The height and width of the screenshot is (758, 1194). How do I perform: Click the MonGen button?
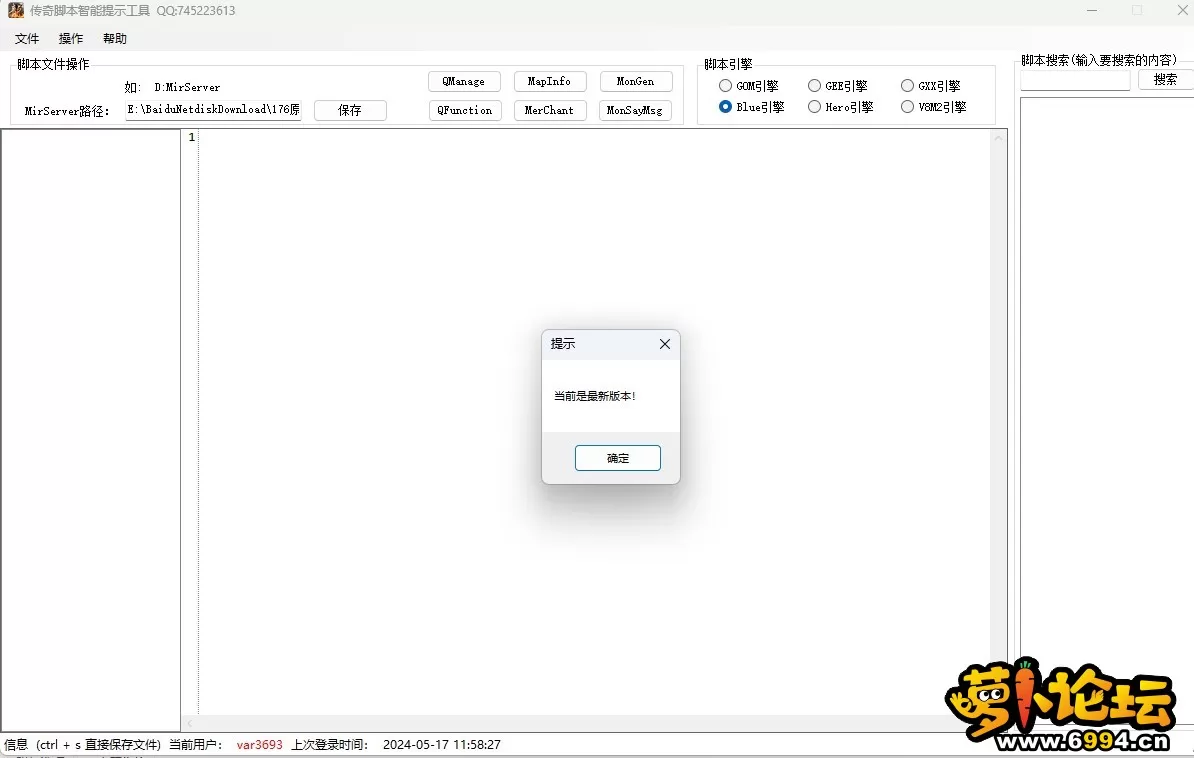click(635, 82)
